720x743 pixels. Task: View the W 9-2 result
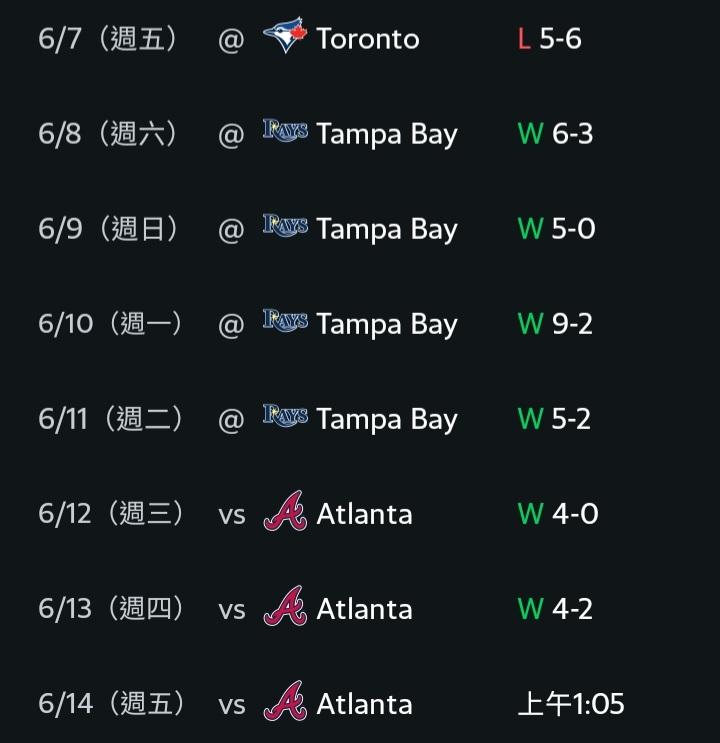tap(555, 324)
